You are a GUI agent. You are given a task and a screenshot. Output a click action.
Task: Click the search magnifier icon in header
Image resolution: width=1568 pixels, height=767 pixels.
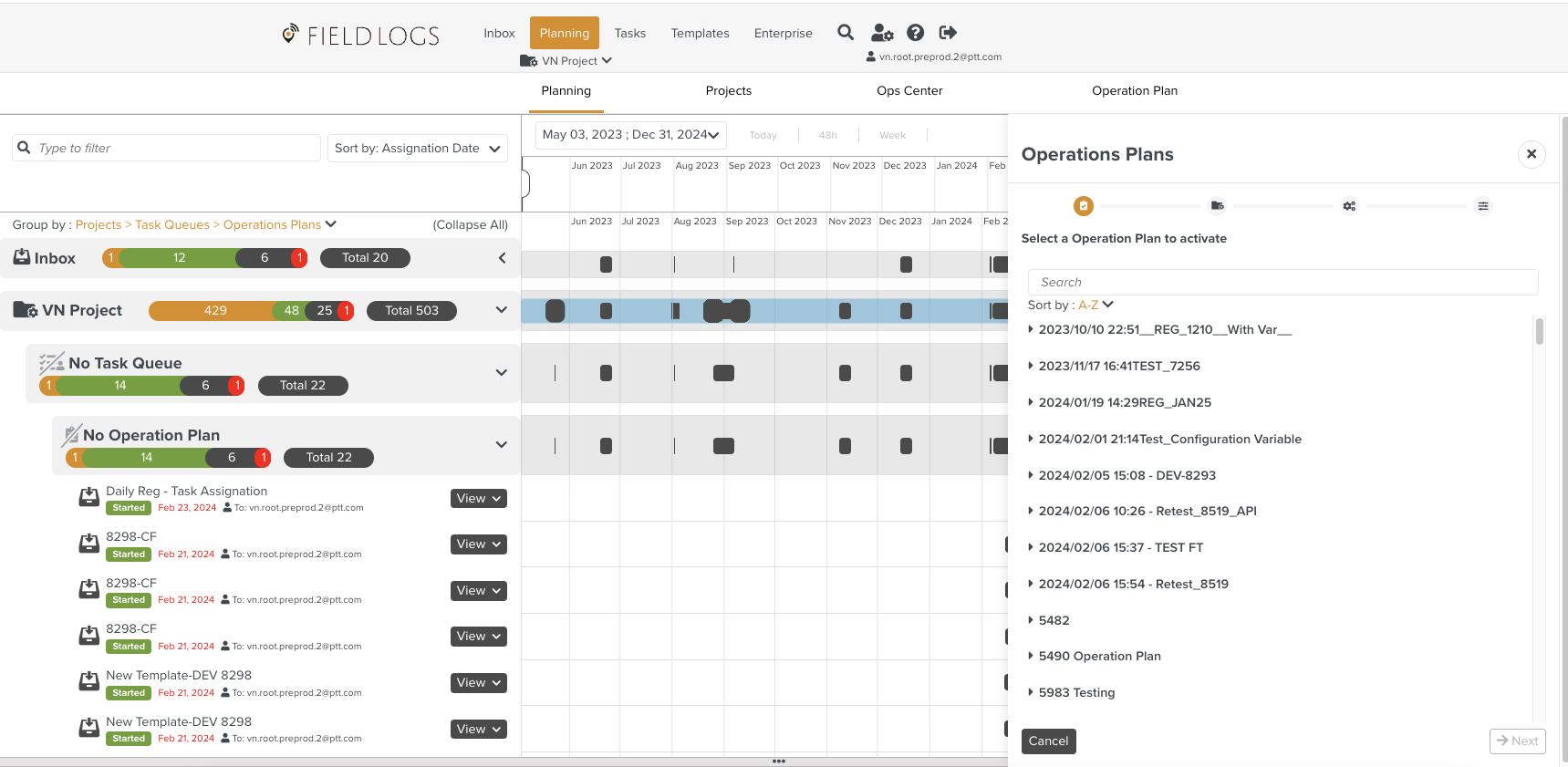(x=846, y=33)
